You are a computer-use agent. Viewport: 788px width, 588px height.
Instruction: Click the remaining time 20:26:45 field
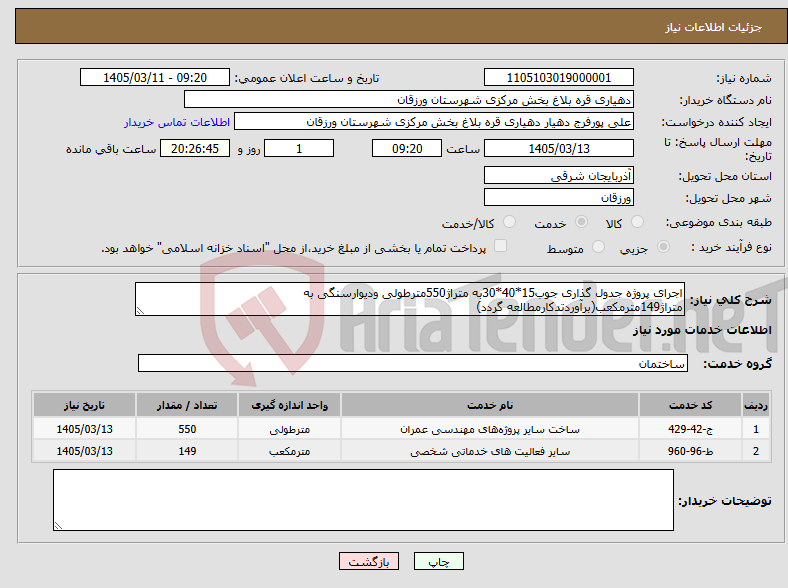pos(195,148)
